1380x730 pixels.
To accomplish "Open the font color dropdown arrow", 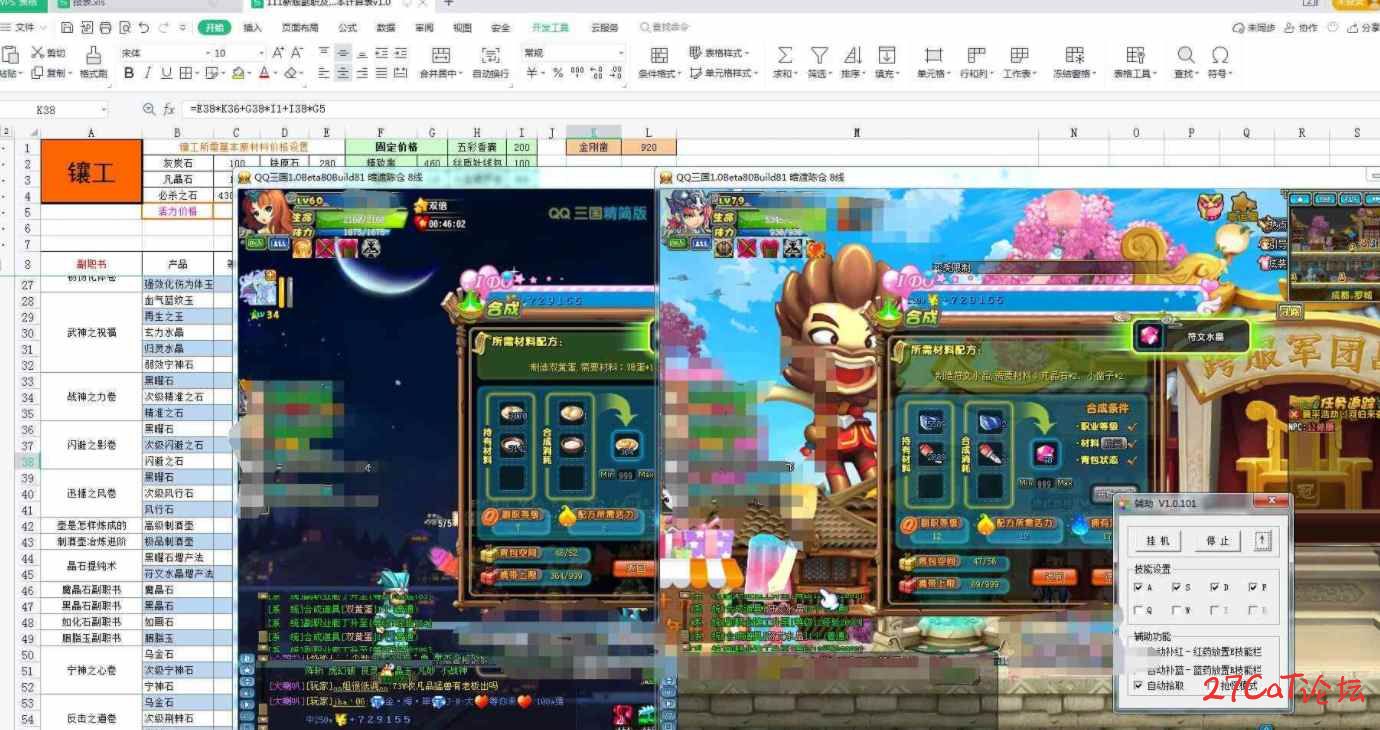I will pyautogui.click(x=276, y=72).
